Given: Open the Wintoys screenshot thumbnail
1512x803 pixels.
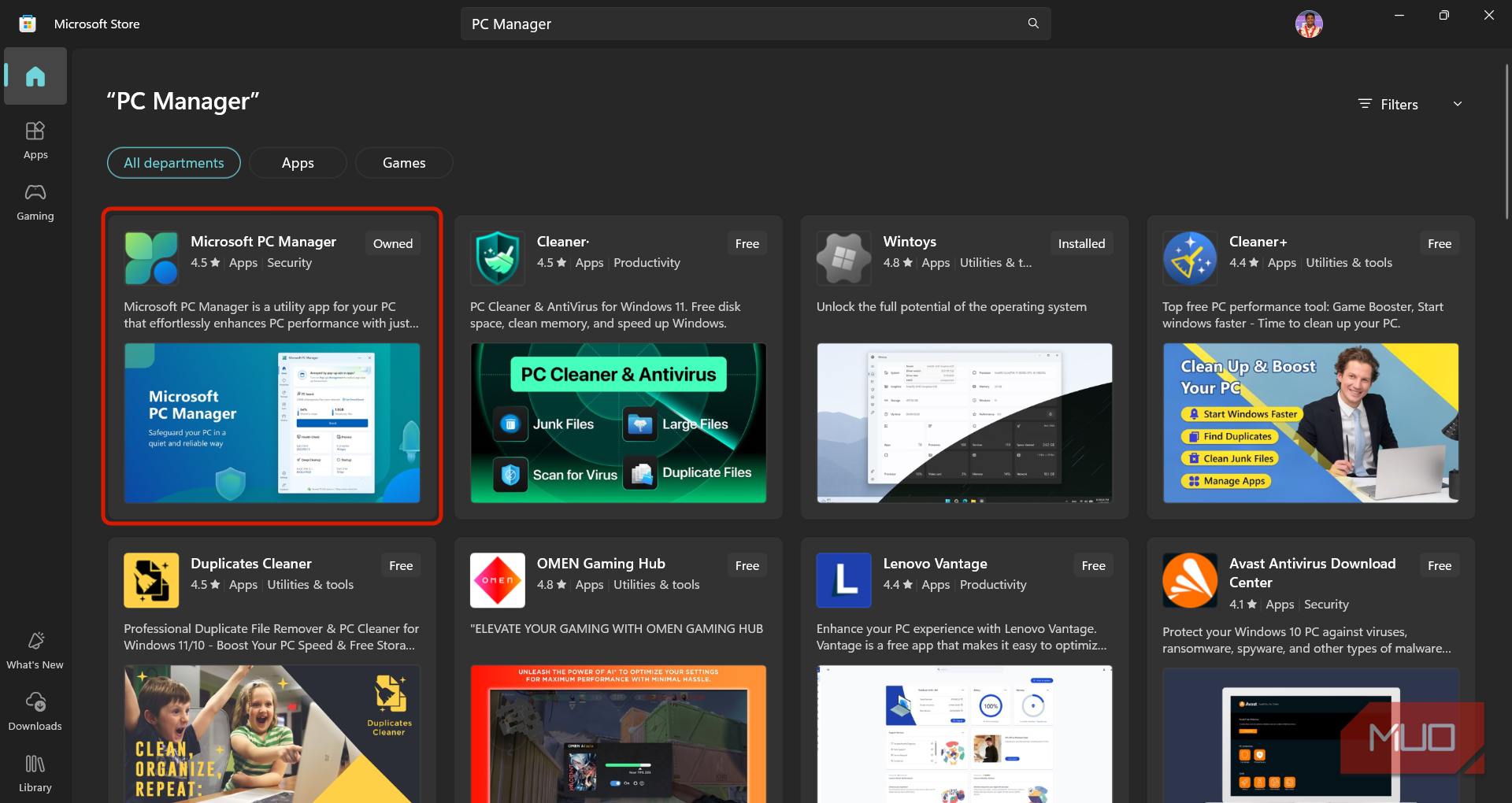Looking at the screenshot, I should click(x=965, y=423).
